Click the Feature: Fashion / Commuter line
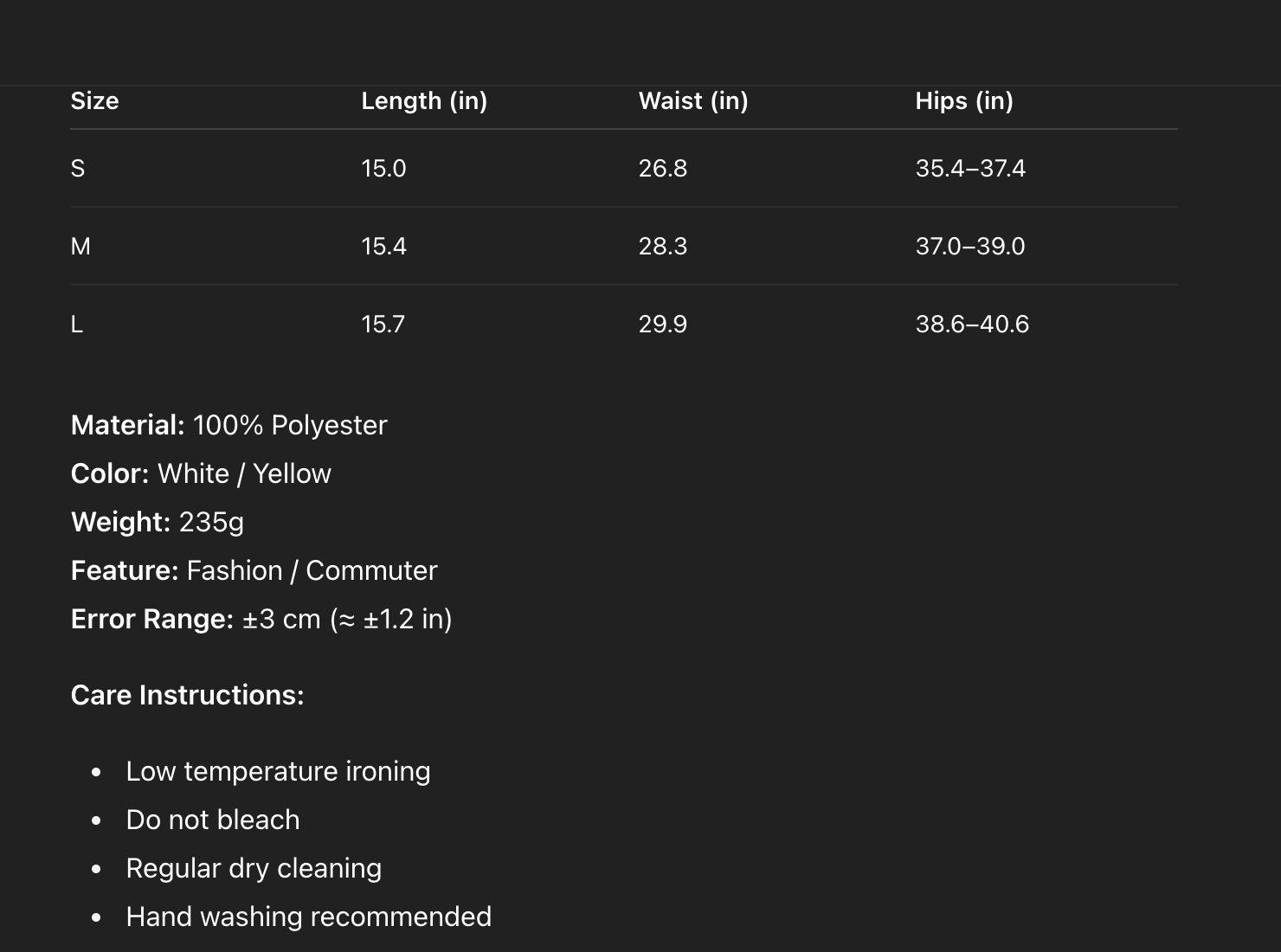This screenshot has width=1281, height=952. point(254,570)
